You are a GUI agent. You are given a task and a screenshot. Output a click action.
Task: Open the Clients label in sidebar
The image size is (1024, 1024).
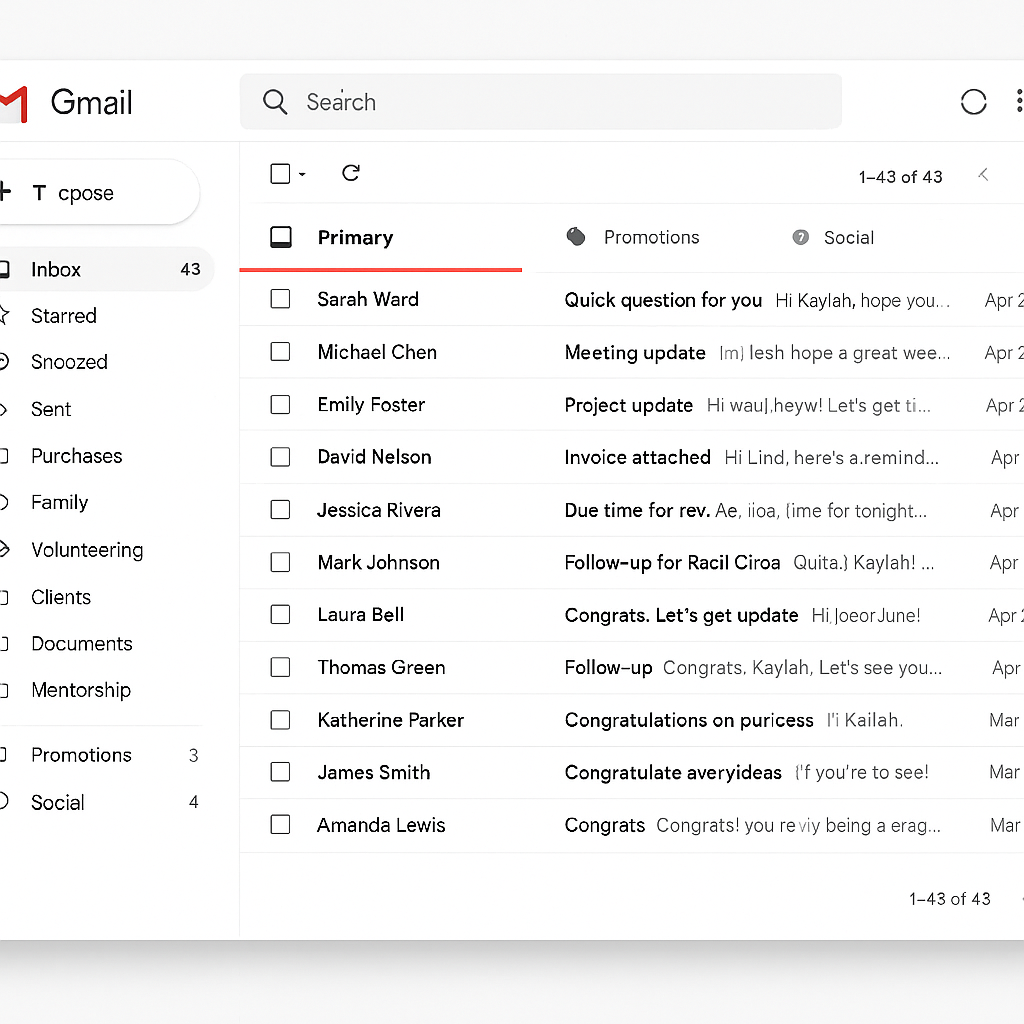[x=60, y=597]
